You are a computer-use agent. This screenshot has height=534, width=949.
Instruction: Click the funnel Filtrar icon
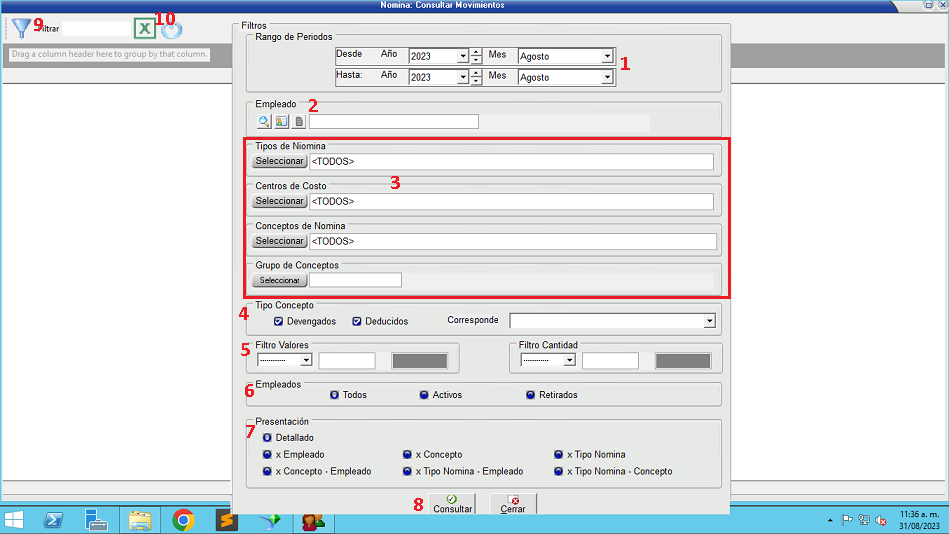pos(22,28)
